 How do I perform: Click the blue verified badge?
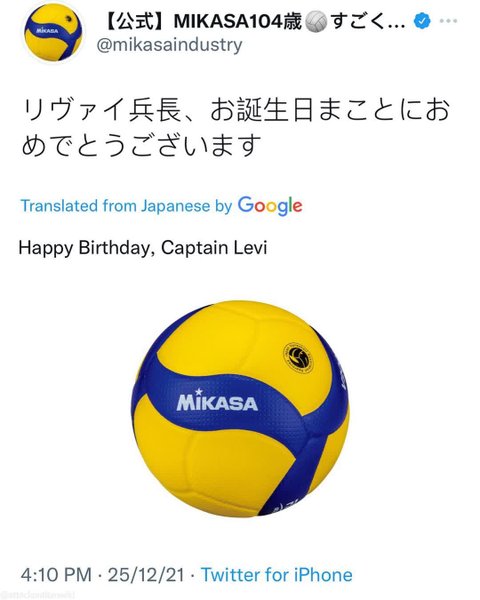click(x=422, y=21)
